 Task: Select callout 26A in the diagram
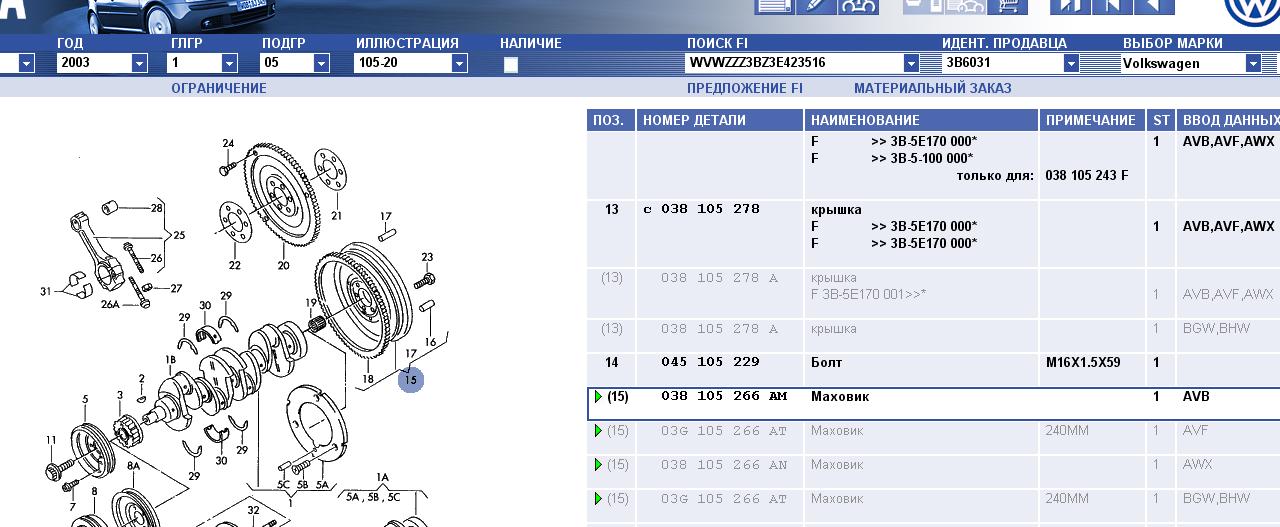coord(110,304)
